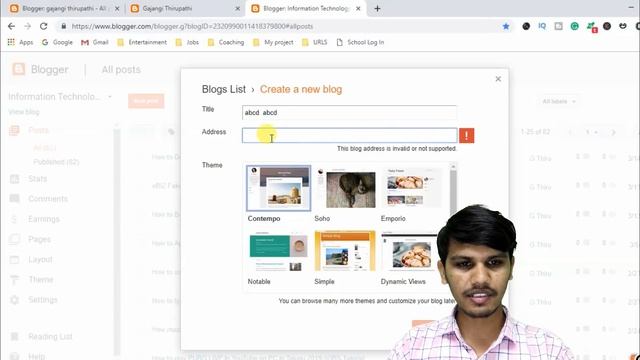The image size is (640, 360).
Task: Open the My project bookmarks folder
Action: pos(273,42)
